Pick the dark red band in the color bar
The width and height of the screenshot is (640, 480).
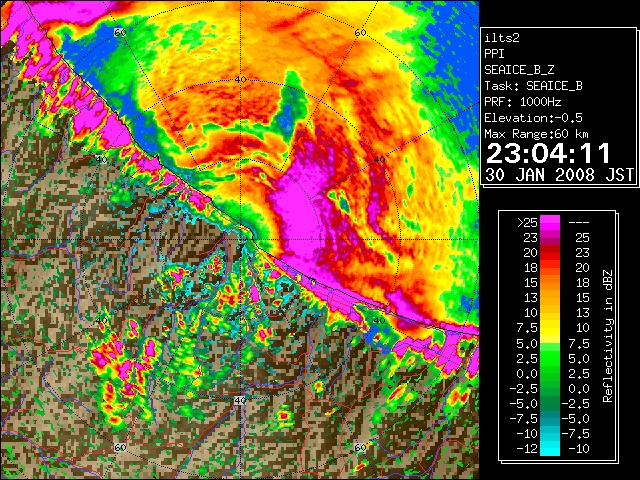click(x=550, y=249)
